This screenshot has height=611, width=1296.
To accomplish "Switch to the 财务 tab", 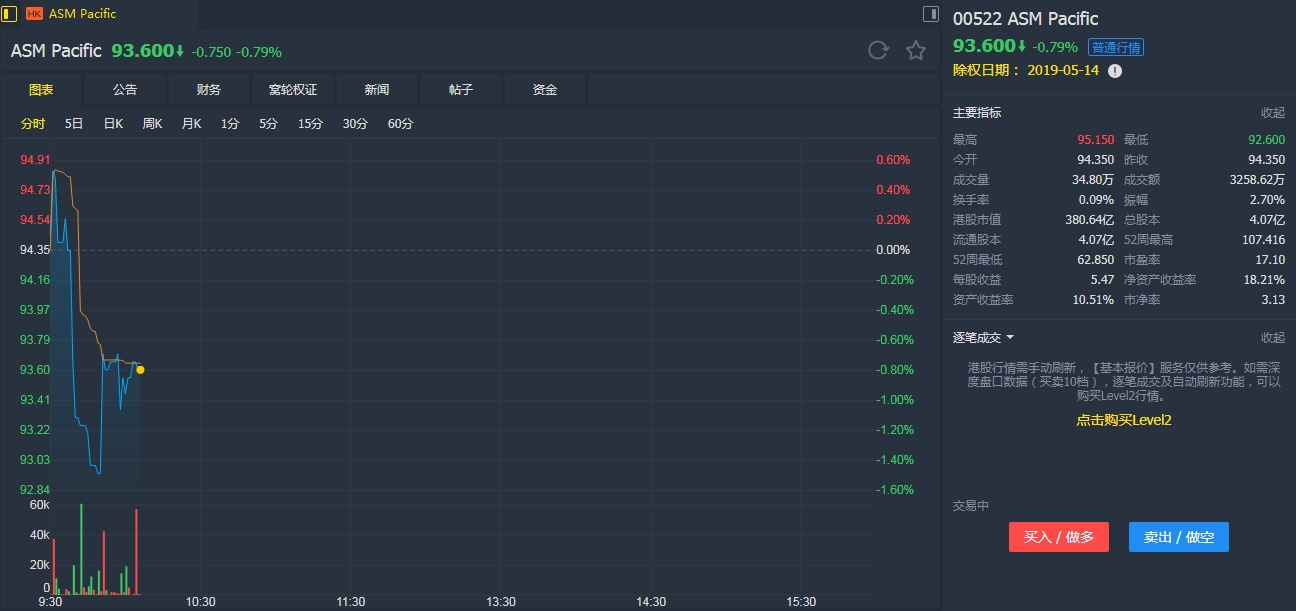I will (x=209, y=90).
